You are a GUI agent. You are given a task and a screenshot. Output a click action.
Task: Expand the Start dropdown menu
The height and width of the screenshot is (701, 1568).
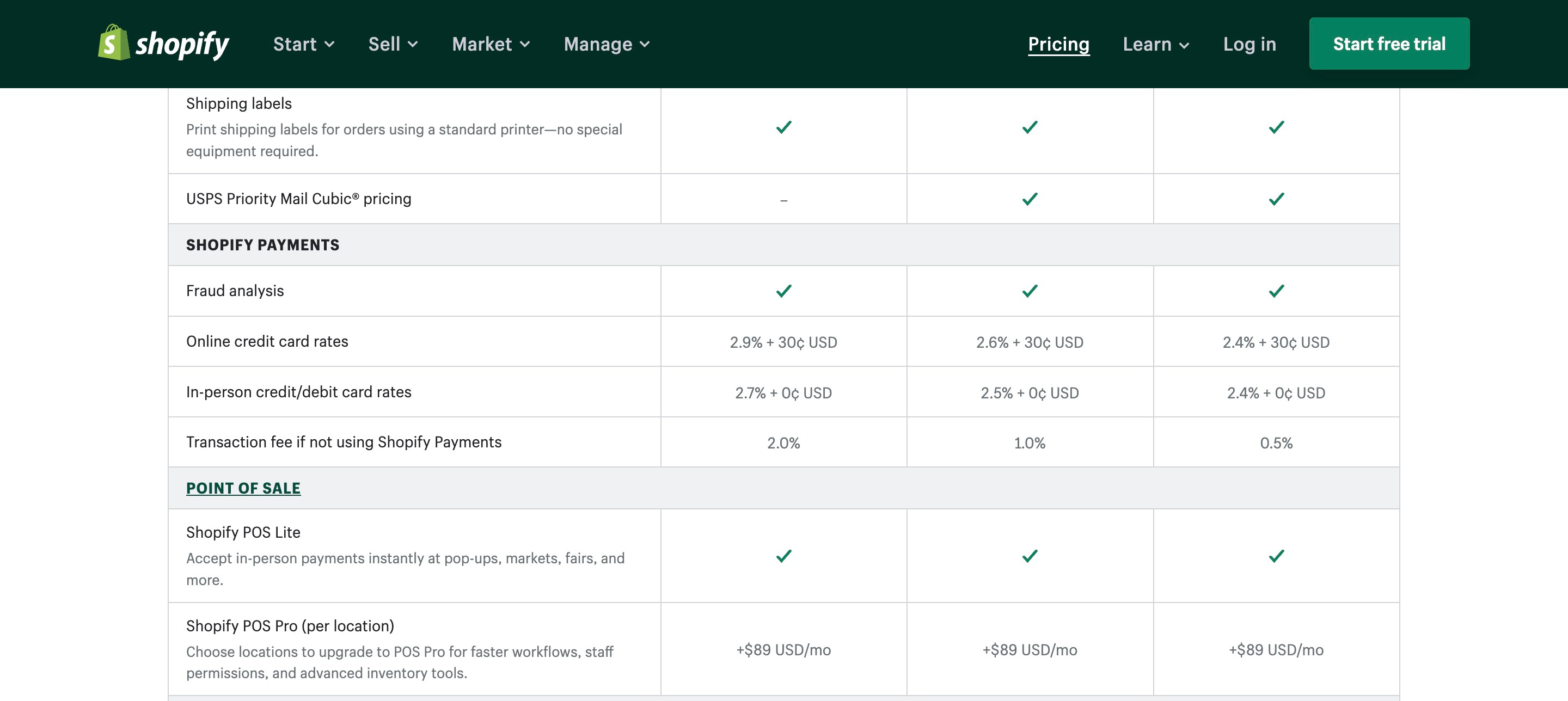tap(303, 45)
